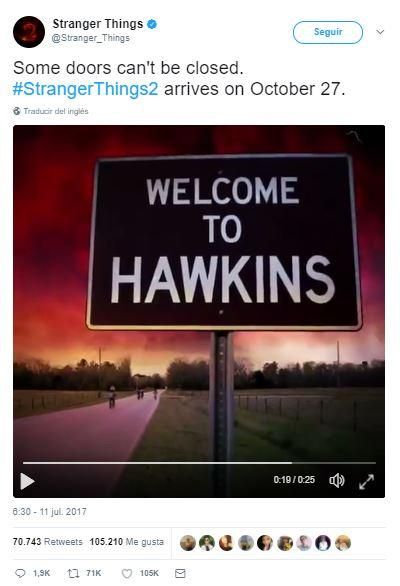The width and height of the screenshot is (400, 586).
Task: Open the Stranger Things profile avatar
Action: coord(29,32)
